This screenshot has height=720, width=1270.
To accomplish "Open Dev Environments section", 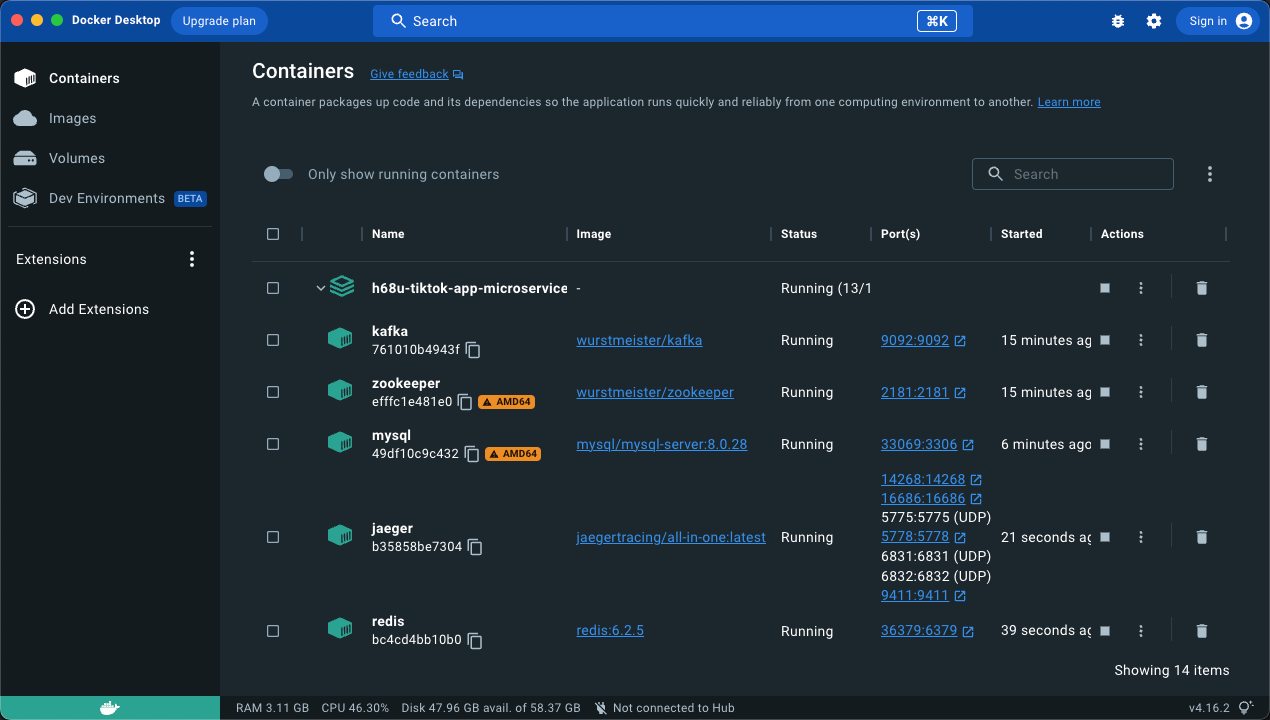I will click(x=110, y=198).
